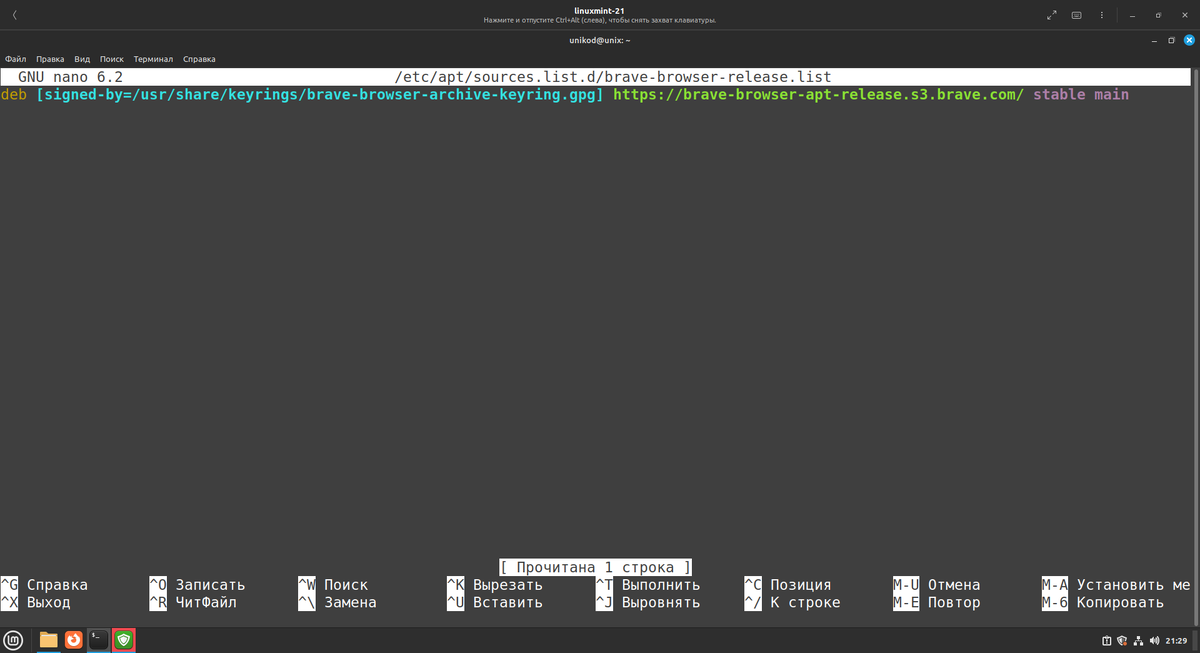Viewport: 1200px width, 653px height.
Task: Click the GNU nano 6.2 title text
Action: (x=70, y=76)
